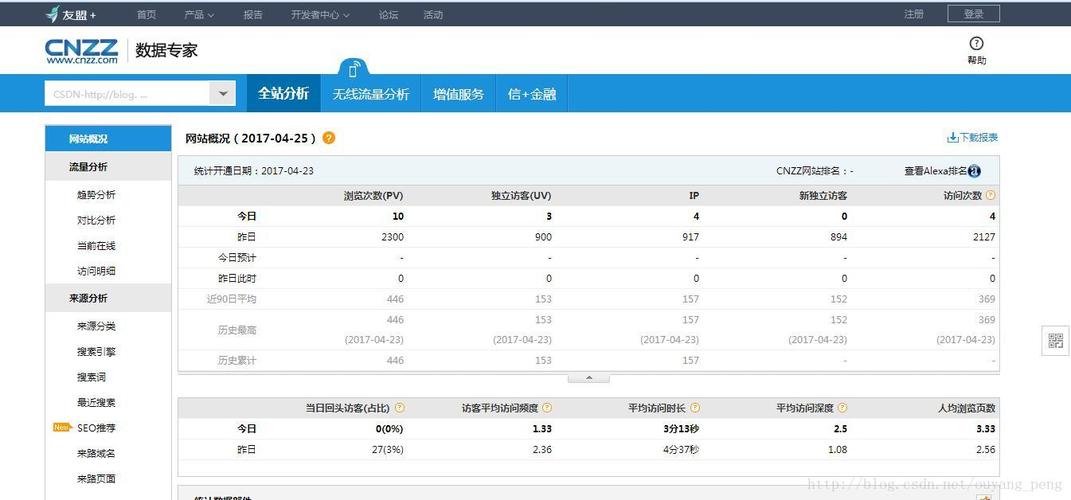
Task: Open 来源分类 in the sidebar
Action: [x=96, y=327]
